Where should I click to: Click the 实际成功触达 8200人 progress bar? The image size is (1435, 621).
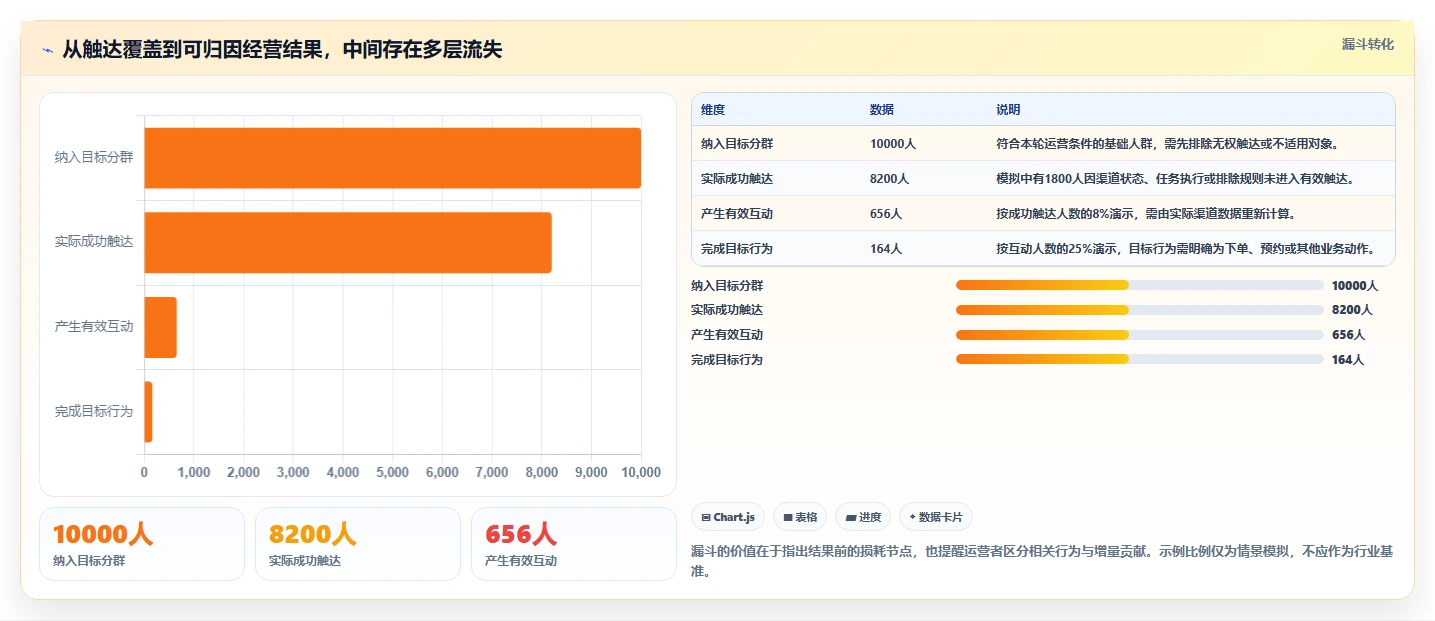pos(1140,310)
